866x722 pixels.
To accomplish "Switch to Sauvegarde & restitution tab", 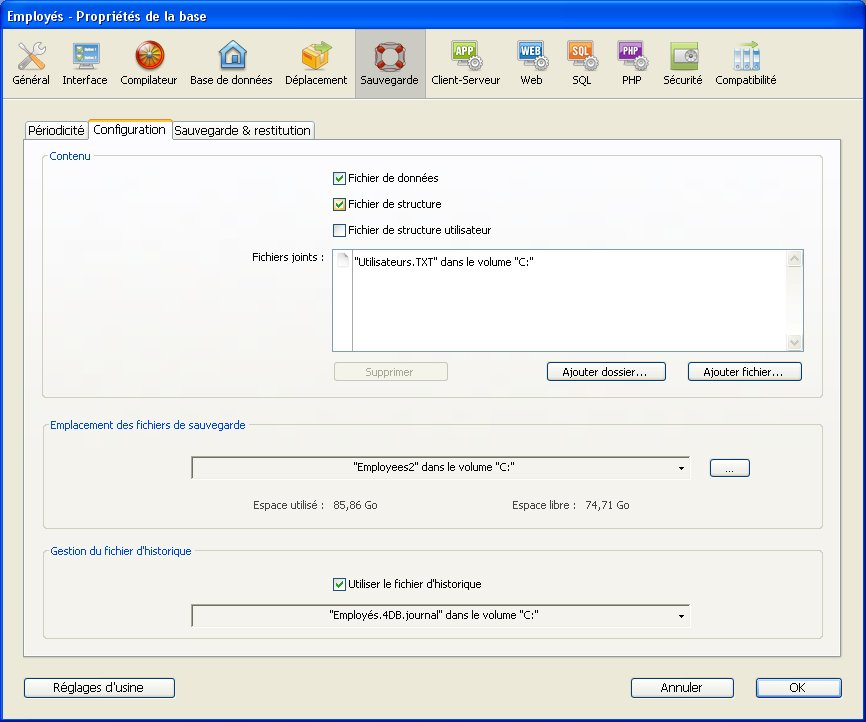I will click(242, 130).
